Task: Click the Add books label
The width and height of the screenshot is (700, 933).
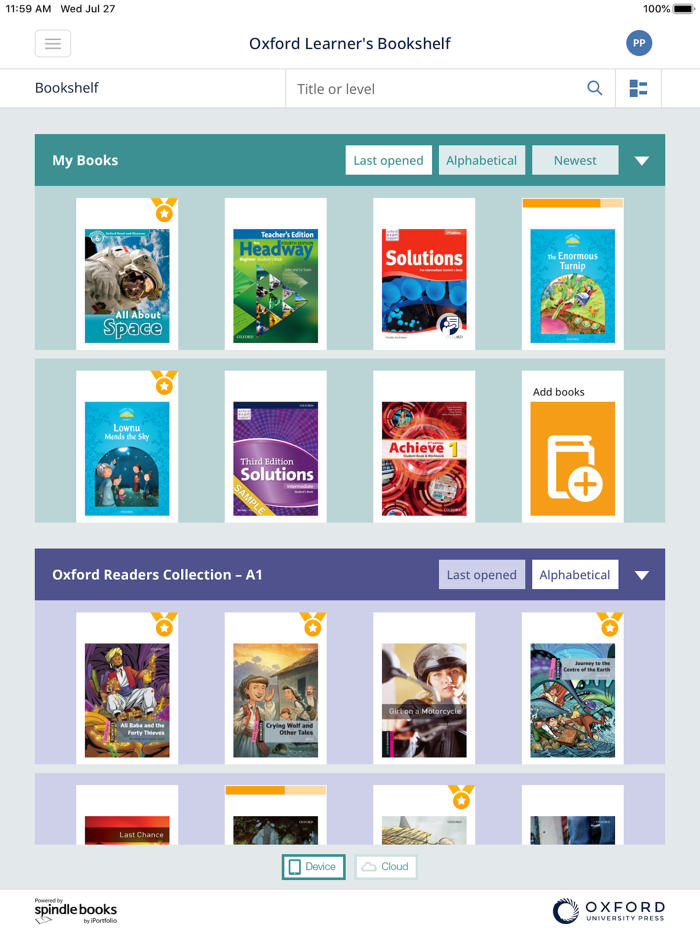Action: (x=558, y=392)
